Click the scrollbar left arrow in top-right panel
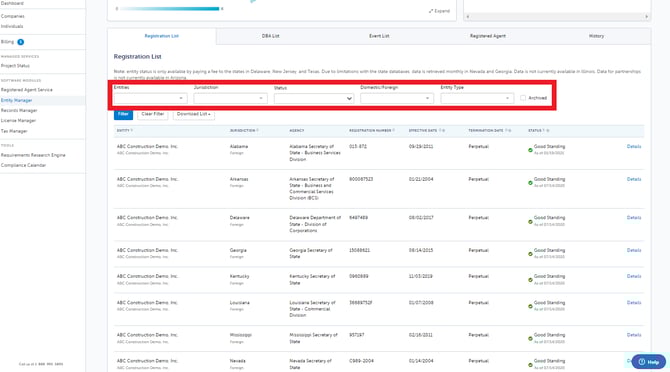Viewport: 670px width, 372px height. (x=468, y=17)
